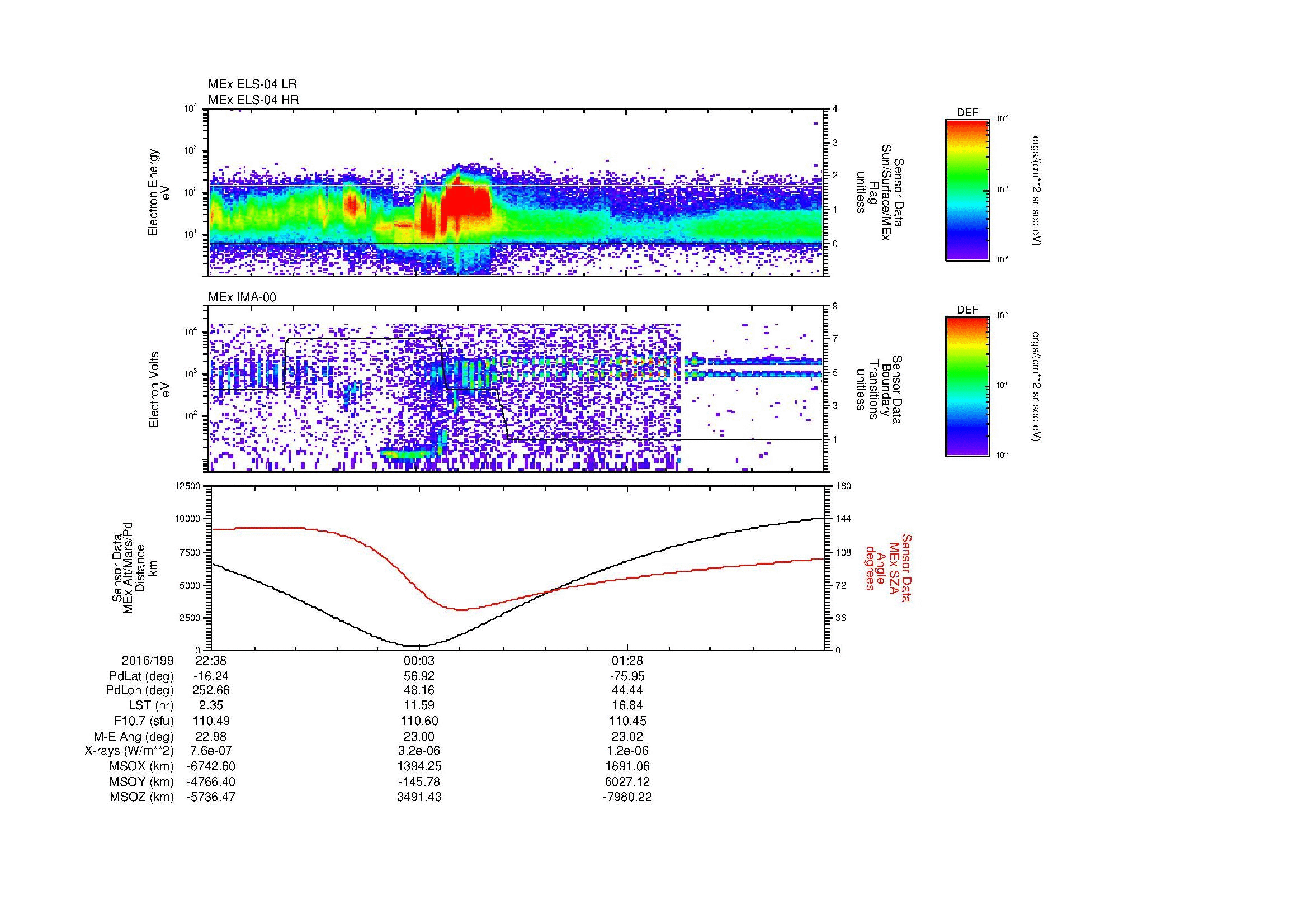This screenshot has width=1308, height=924.
Task: Click the X-rays value '7.6e-07'
Action: point(211,751)
